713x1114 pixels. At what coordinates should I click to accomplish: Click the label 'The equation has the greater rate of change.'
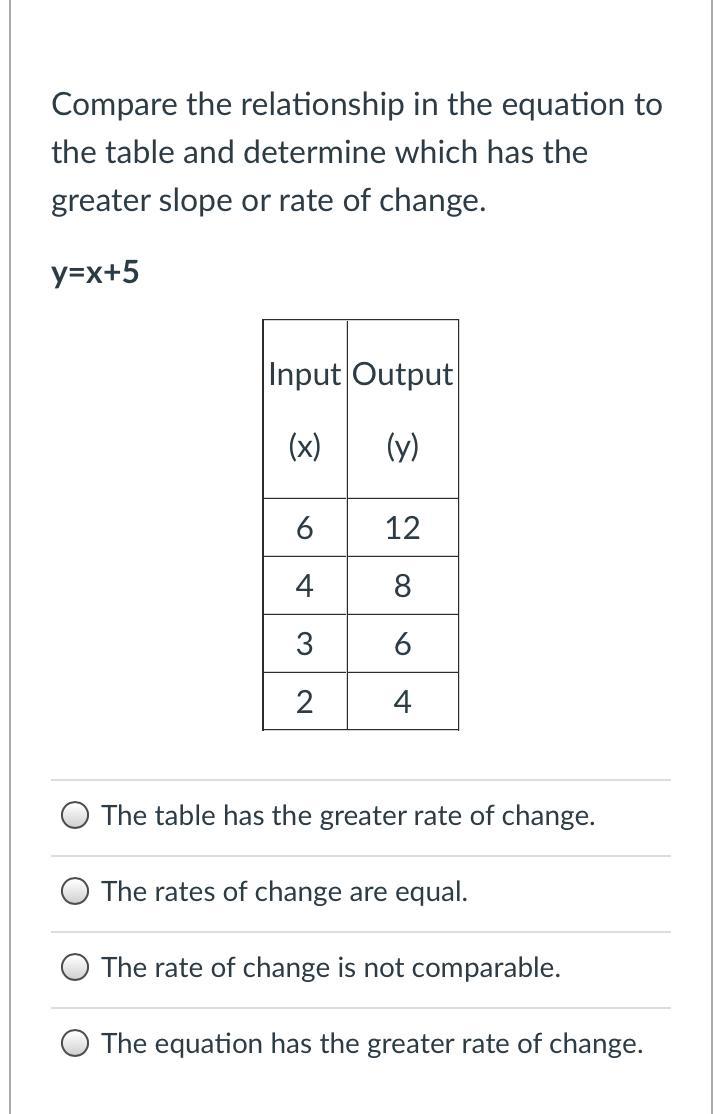click(x=373, y=1044)
